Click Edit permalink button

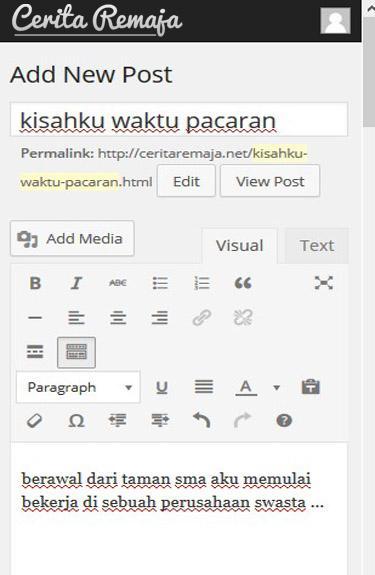coord(186,181)
